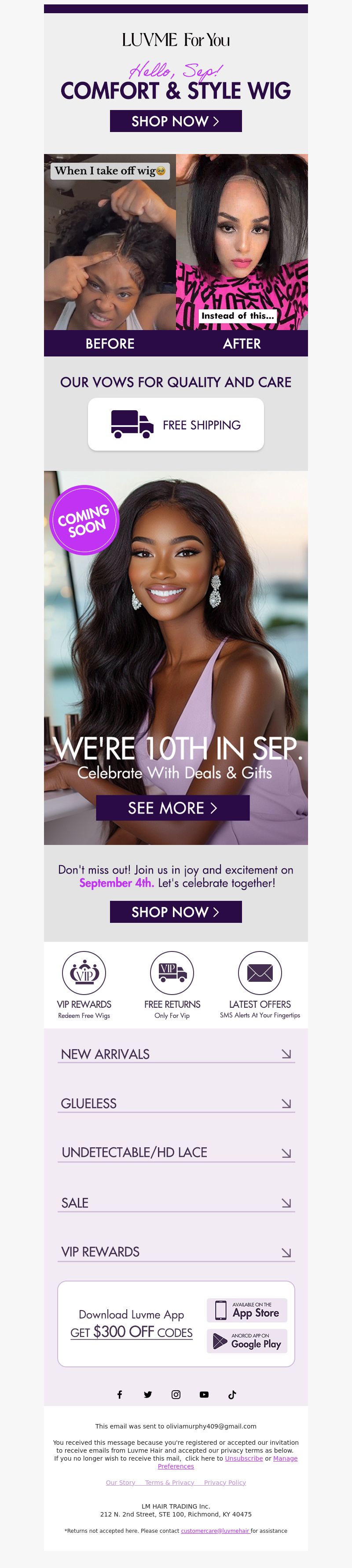Open the Glueless category arrow
352x1568 pixels.
tap(286, 1104)
